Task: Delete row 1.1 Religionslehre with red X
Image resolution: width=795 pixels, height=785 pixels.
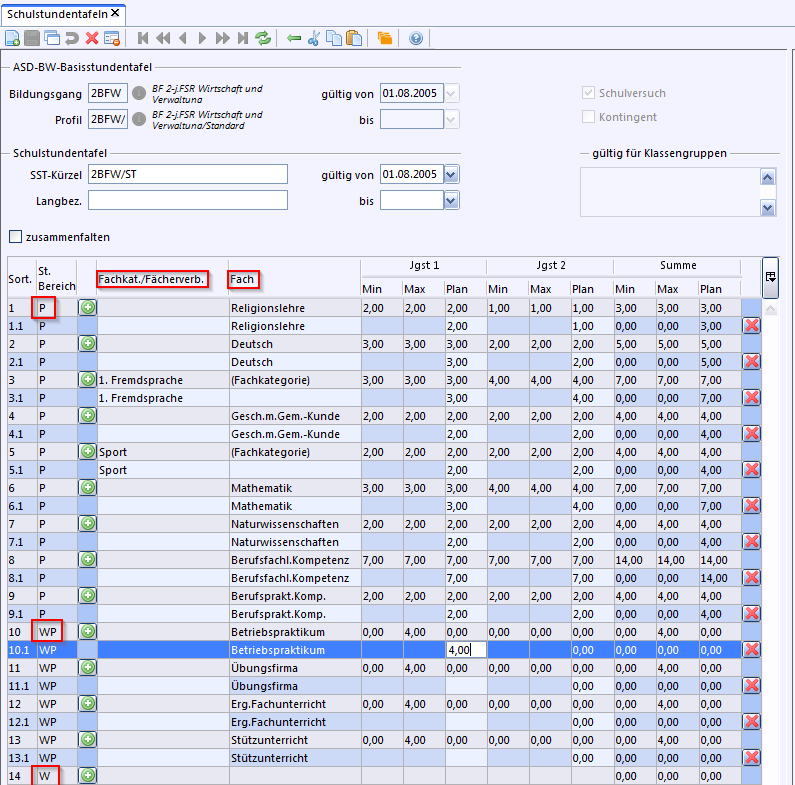Action: click(751, 326)
